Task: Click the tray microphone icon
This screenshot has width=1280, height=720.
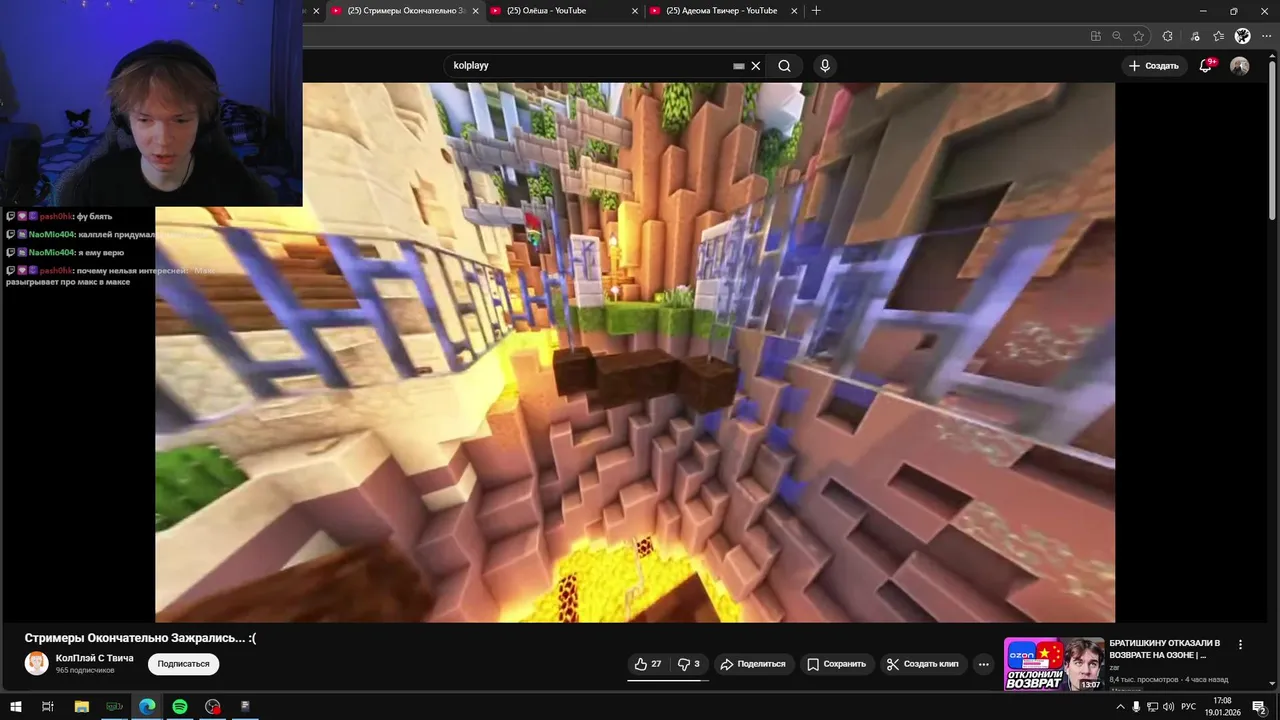Action: tap(1136, 707)
